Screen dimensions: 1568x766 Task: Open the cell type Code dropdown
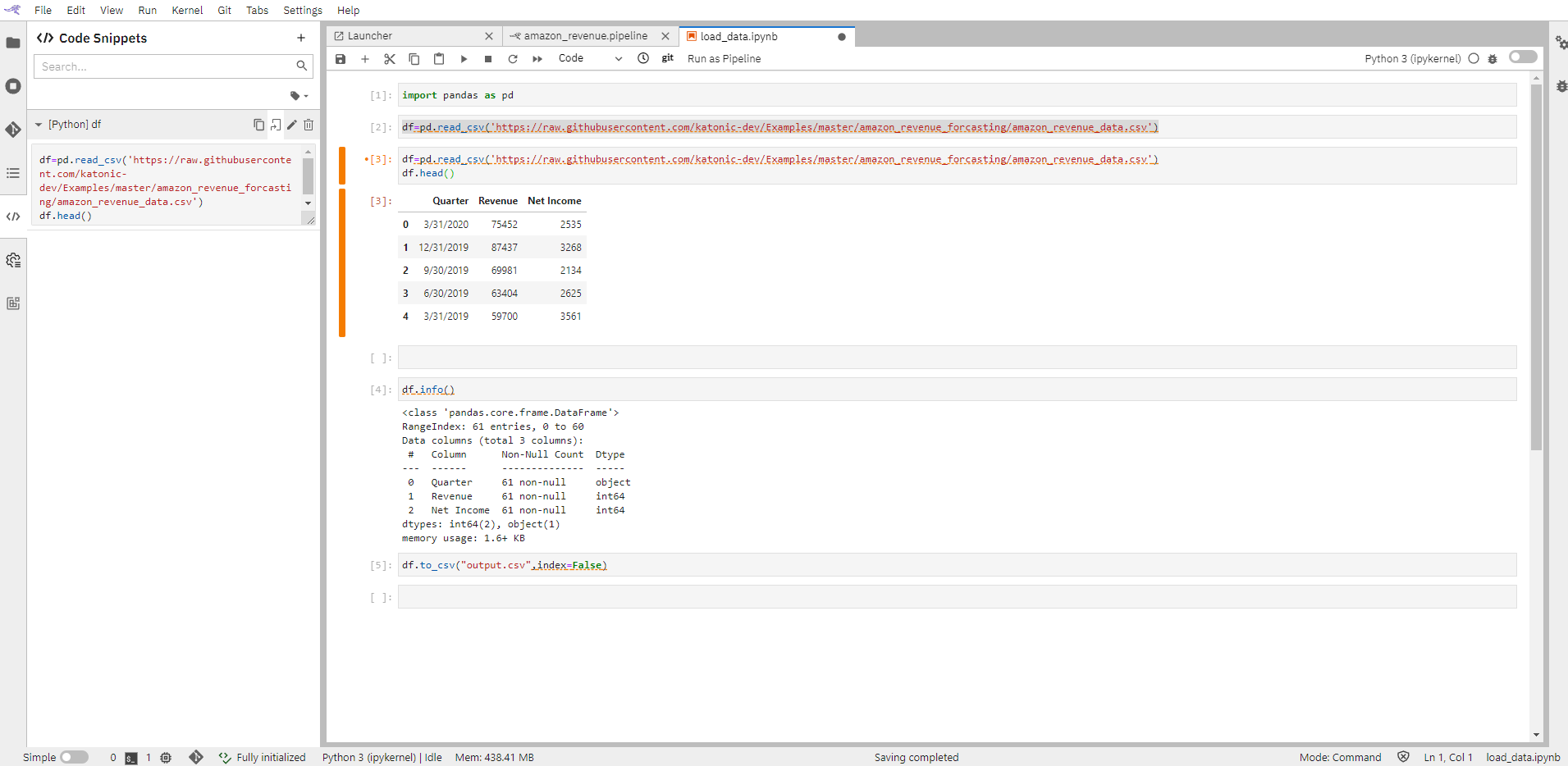(x=590, y=58)
